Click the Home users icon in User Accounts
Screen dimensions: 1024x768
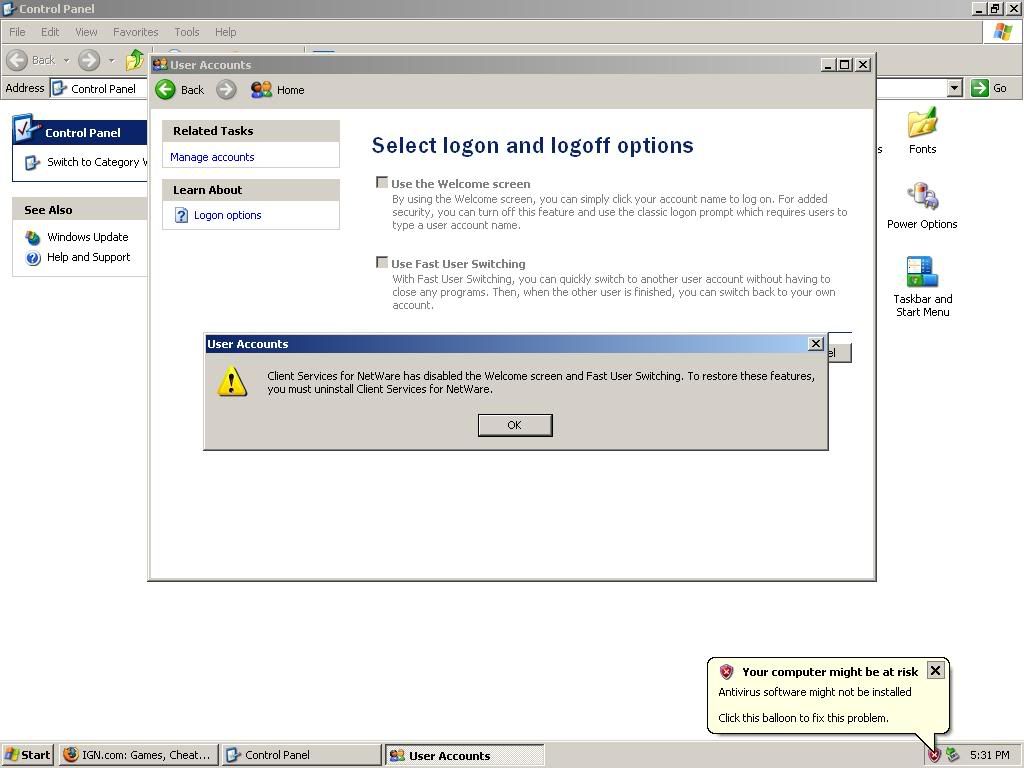(x=261, y=89)
